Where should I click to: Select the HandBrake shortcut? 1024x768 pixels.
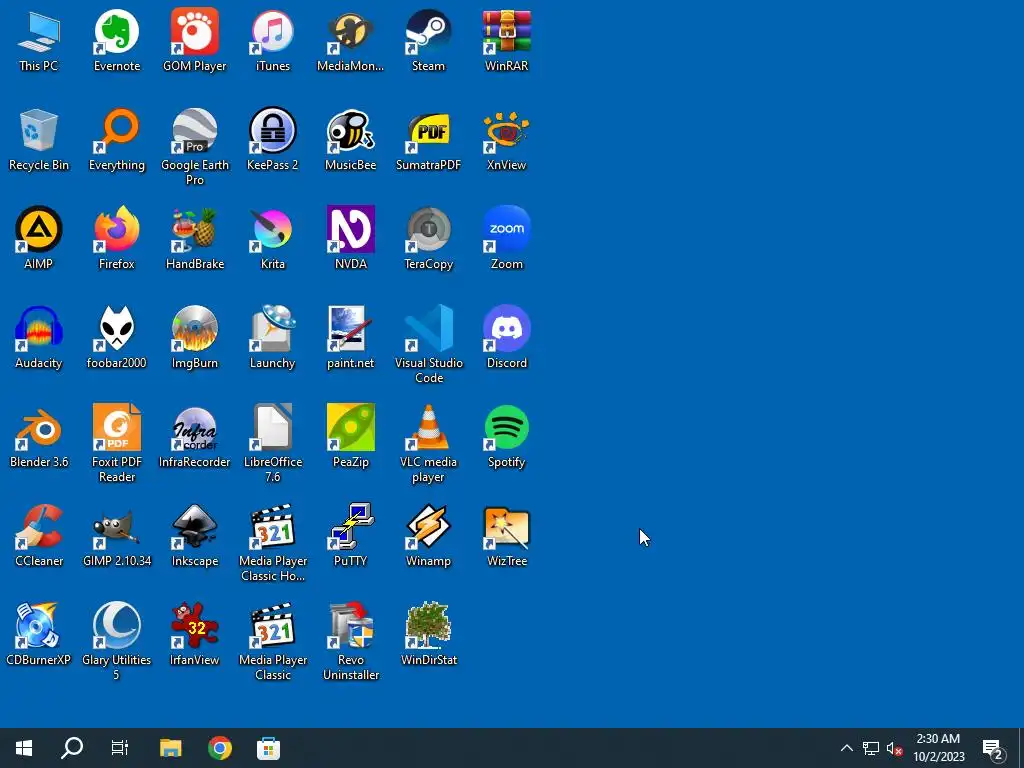[195, 229]
